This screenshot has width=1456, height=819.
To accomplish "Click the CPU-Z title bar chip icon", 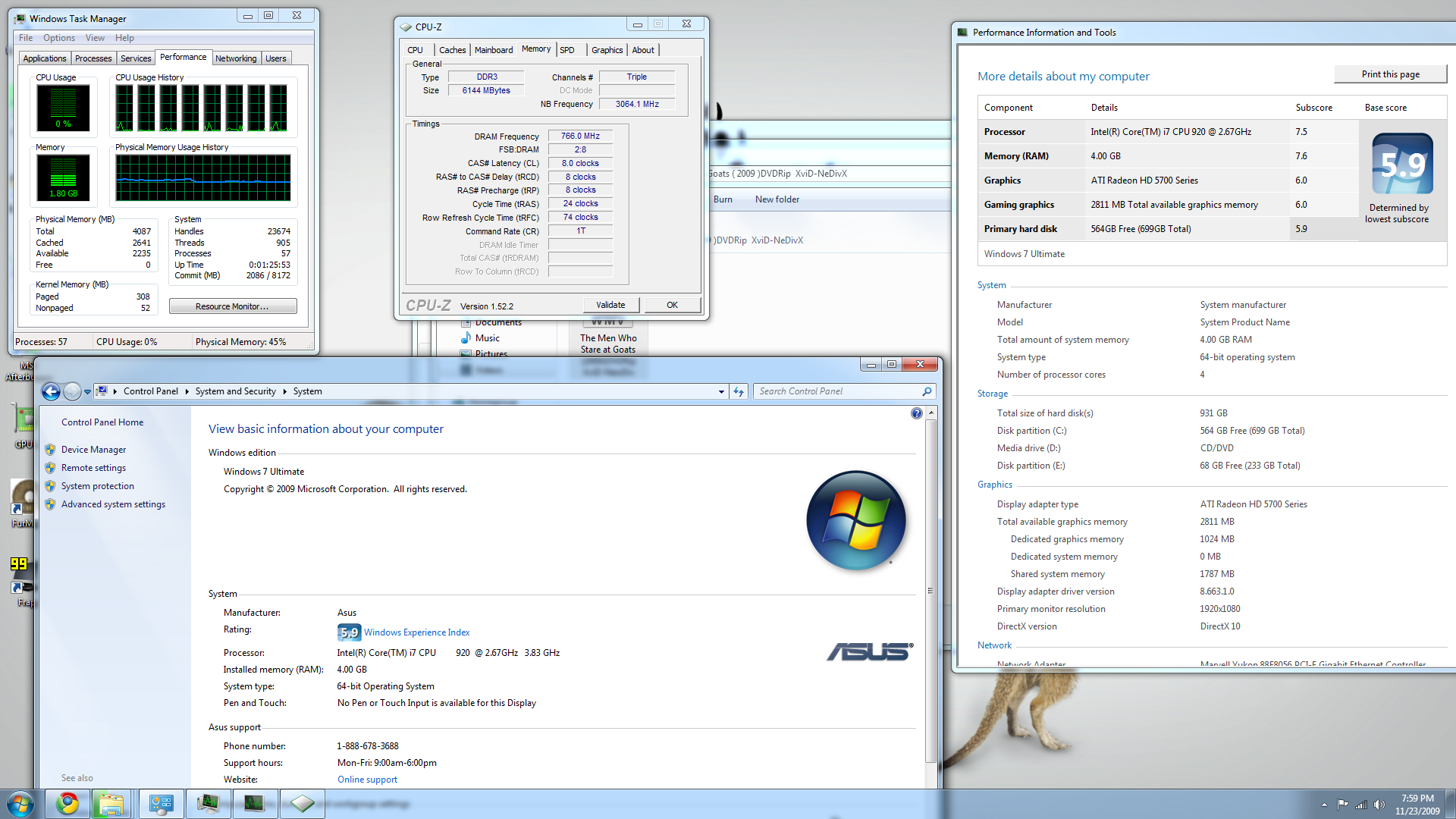I will 406,27.
